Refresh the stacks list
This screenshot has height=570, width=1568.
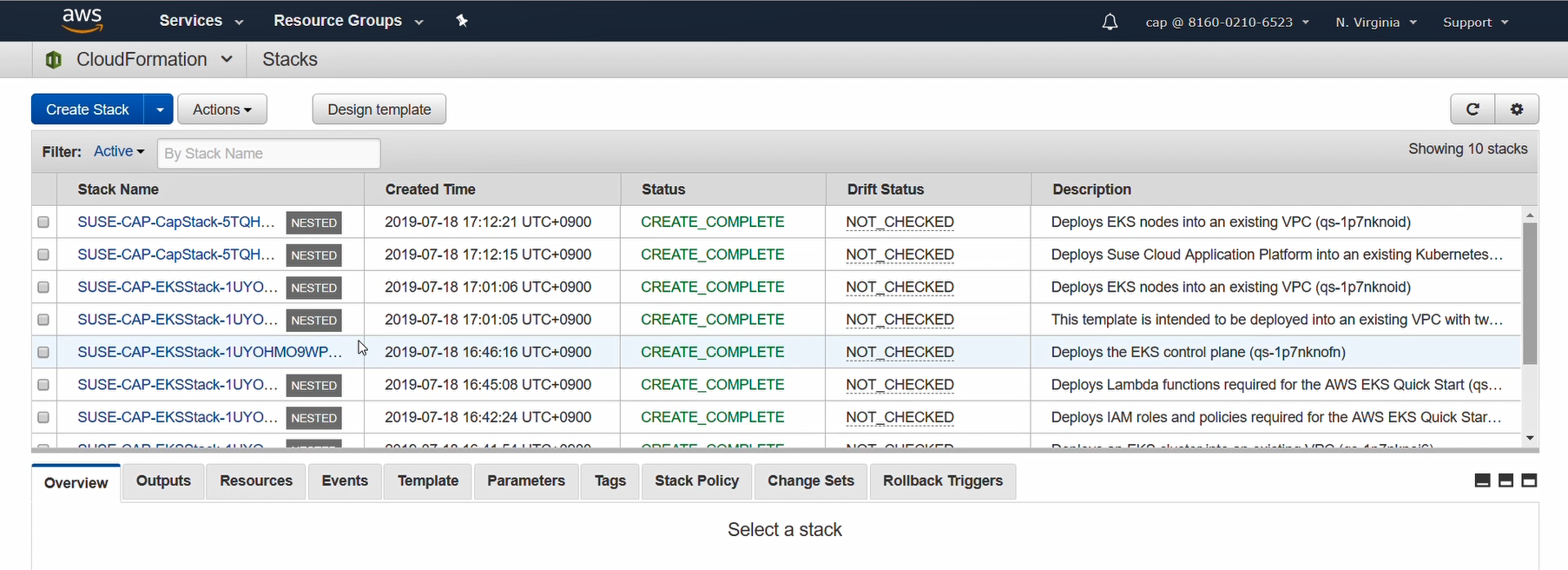coord(1472,109)
